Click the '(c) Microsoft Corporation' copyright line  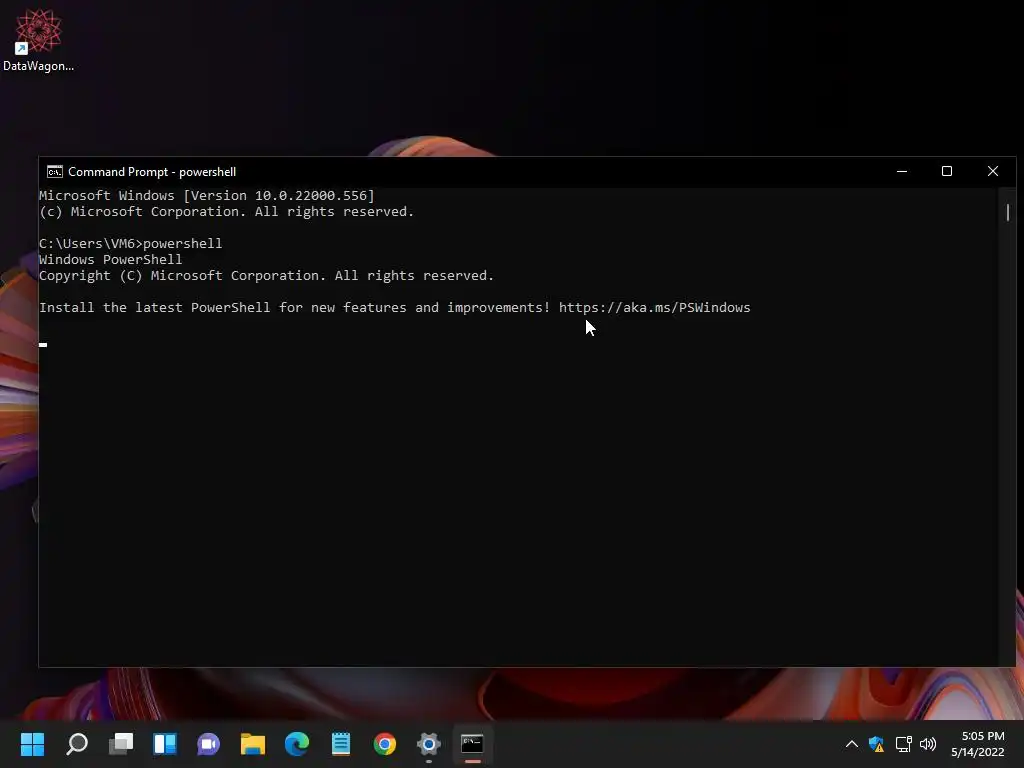227,212
